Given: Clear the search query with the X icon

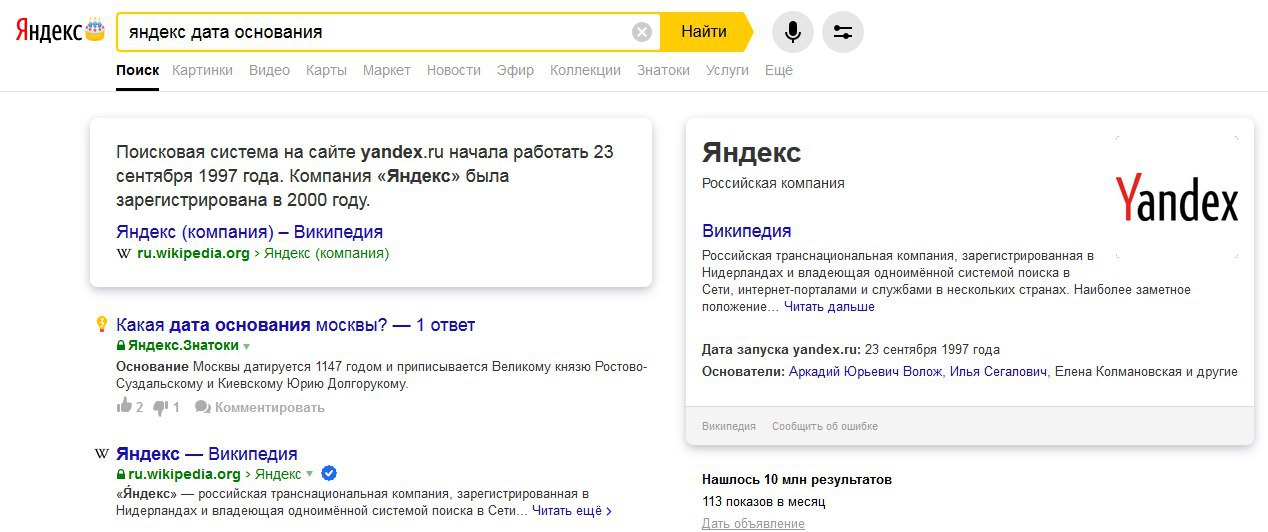Looking at the screenshot, I should tap(642, 32).
